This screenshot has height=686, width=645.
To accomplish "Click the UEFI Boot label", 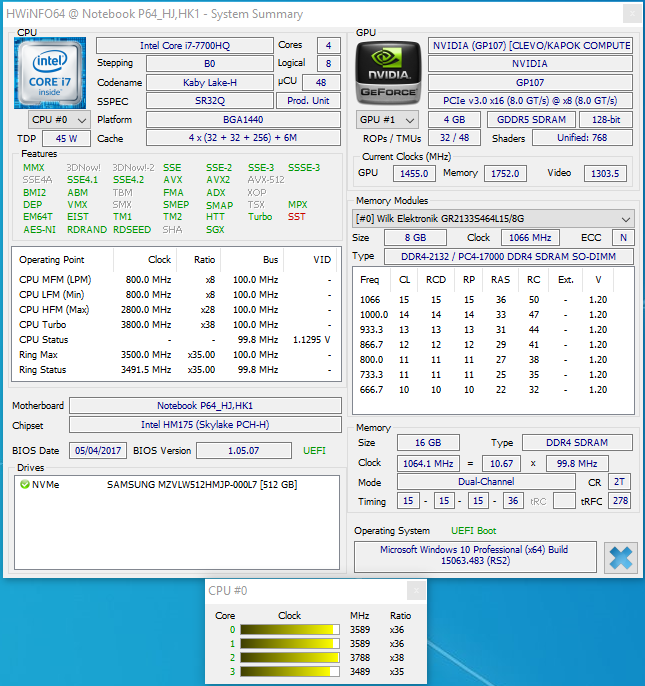I will click(473, 531).
